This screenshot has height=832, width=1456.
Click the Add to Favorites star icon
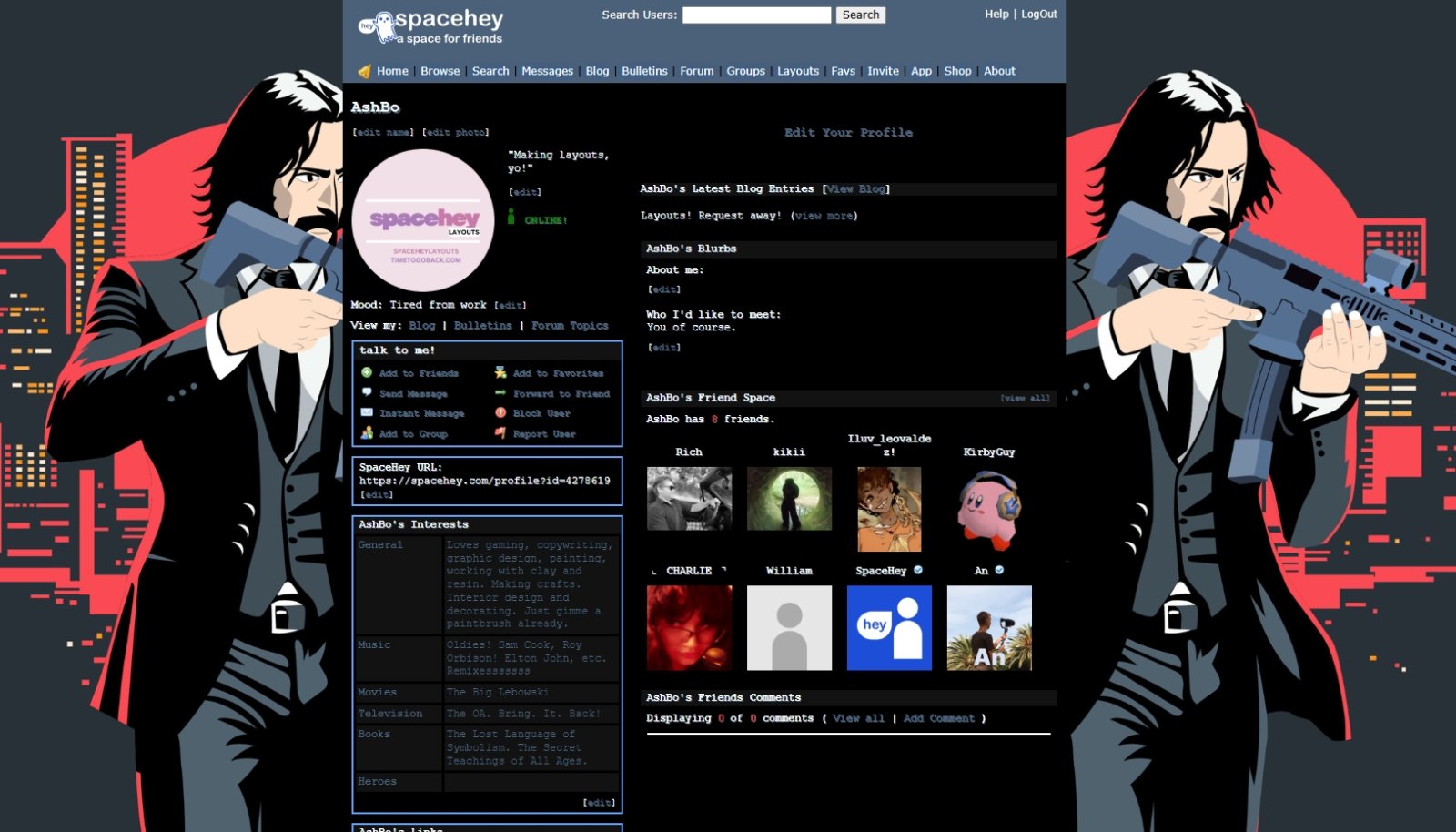coord(500,372)
